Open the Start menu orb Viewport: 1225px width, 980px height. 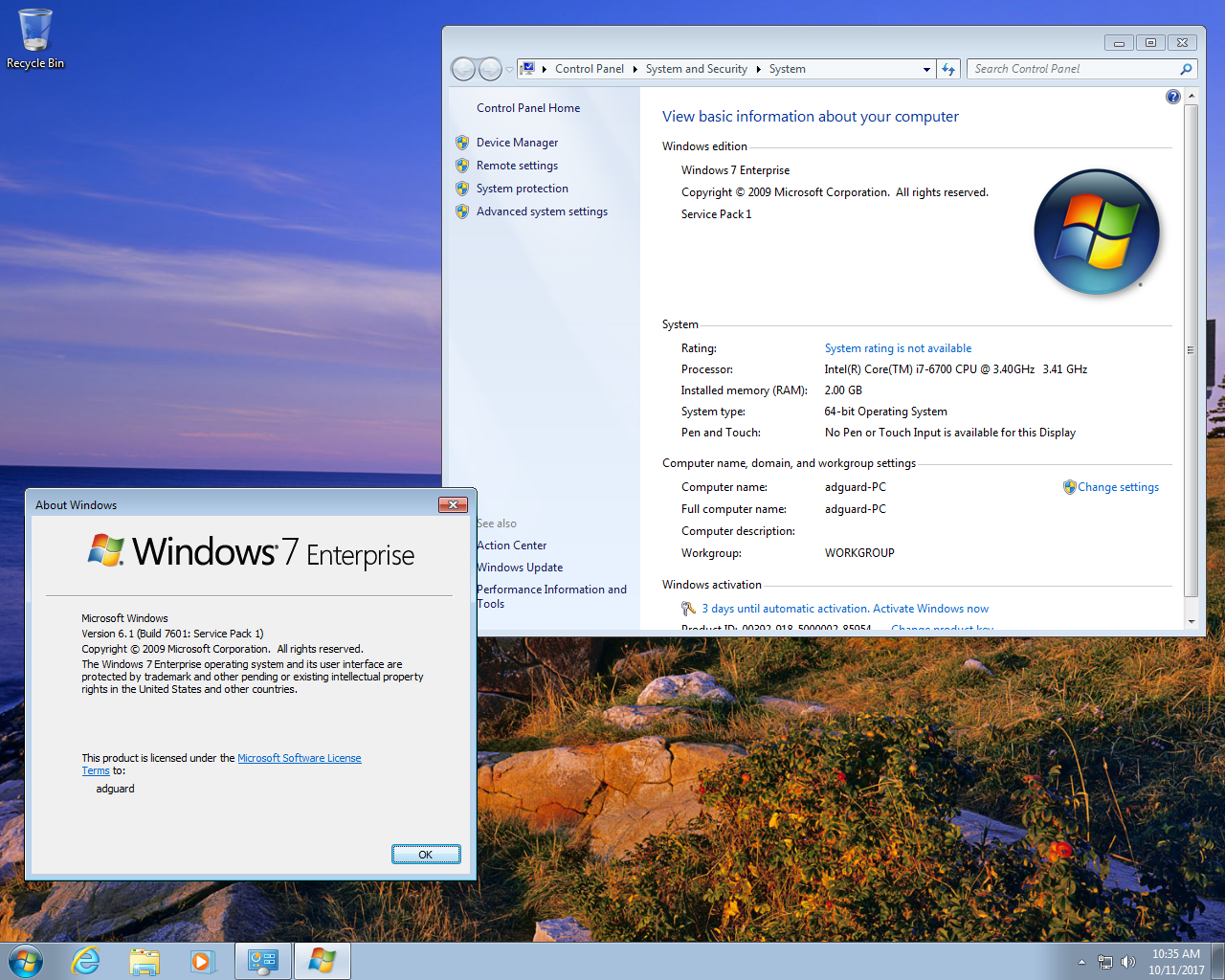click(26, 961)
